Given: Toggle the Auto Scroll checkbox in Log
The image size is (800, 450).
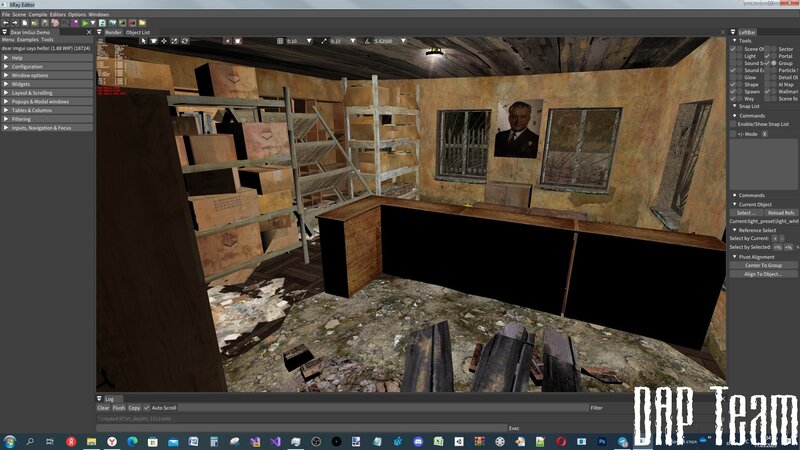Looking at the screenshot, I should [x=147, y=408].
